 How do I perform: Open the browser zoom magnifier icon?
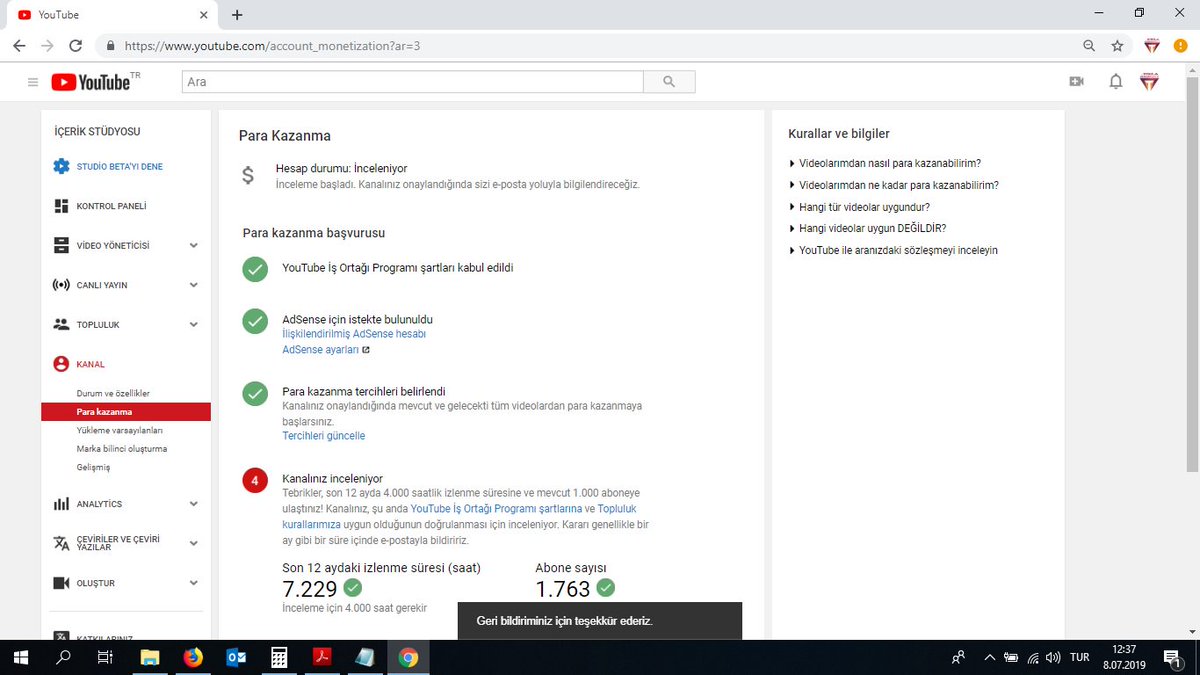pyautogui.click(x=1089, y=46)
